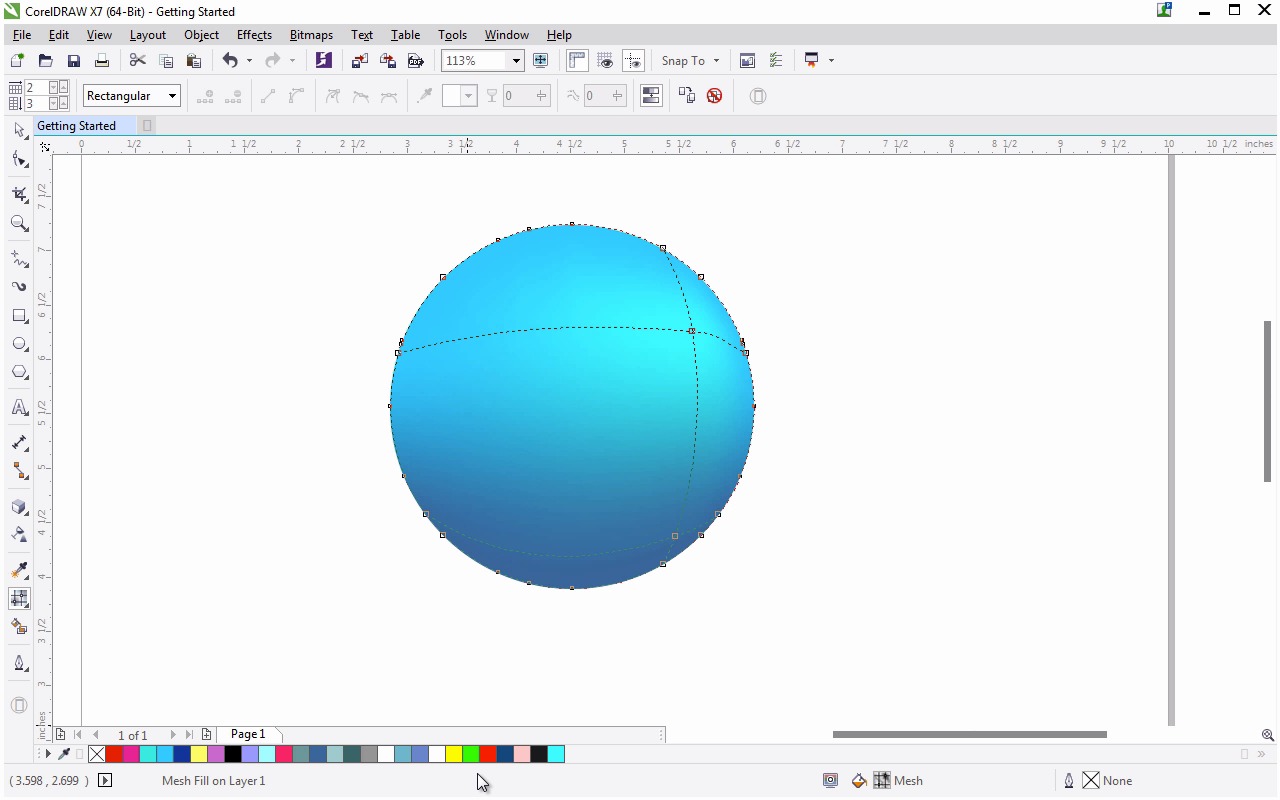Pick the black swatch beside orchid
1280x800 pixels.
click(x=233, y=754)
